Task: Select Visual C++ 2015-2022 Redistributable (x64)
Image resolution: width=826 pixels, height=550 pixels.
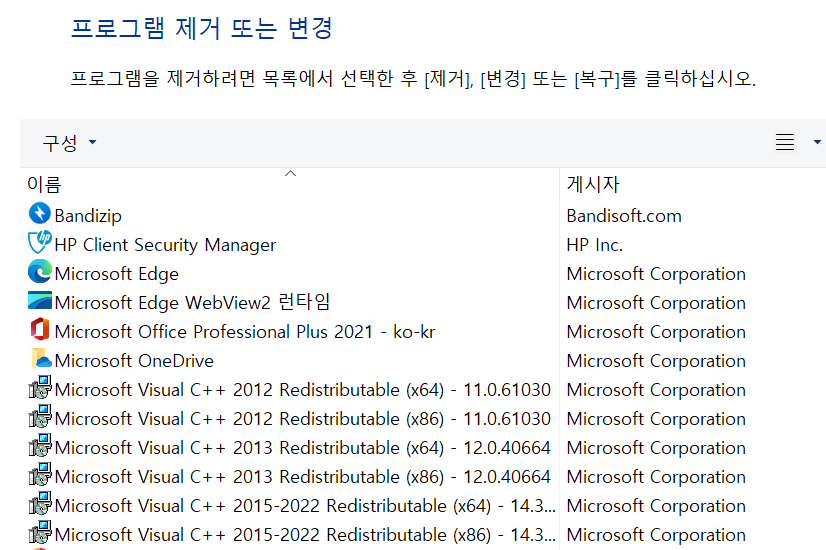Action: pyautogui.click(x=305, y=506)
